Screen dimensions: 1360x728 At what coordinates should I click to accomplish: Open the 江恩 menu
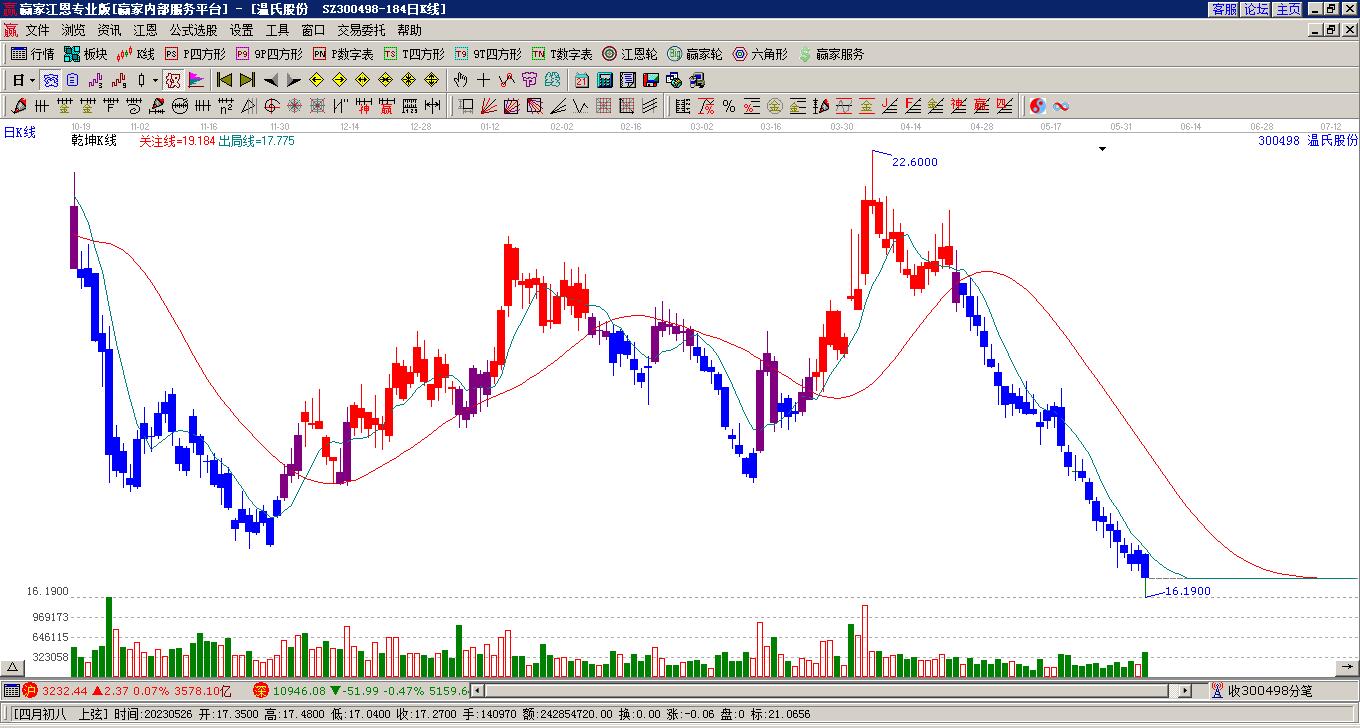(x=145, y=31)
